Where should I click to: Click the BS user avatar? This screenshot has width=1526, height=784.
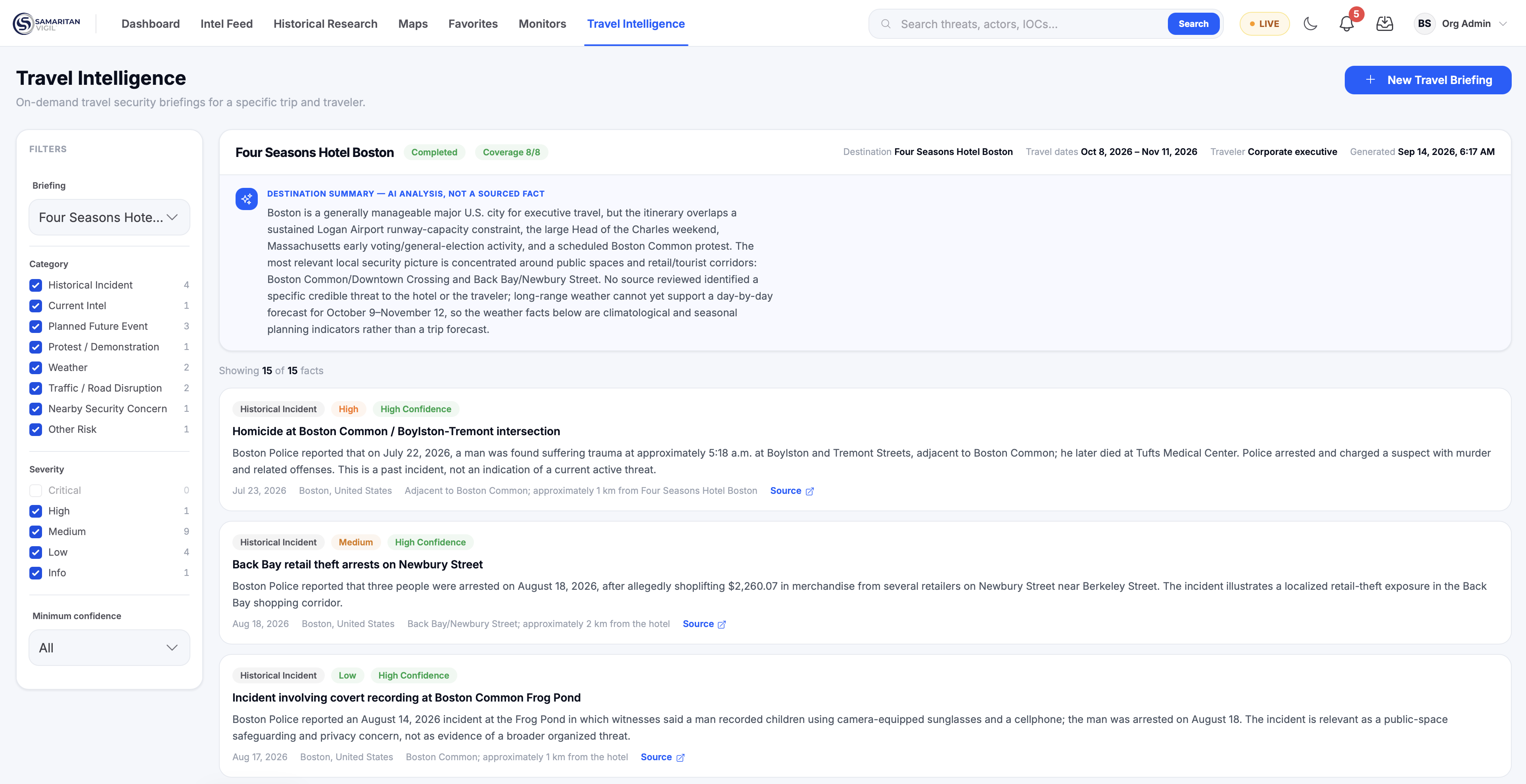click(1424, 24)
